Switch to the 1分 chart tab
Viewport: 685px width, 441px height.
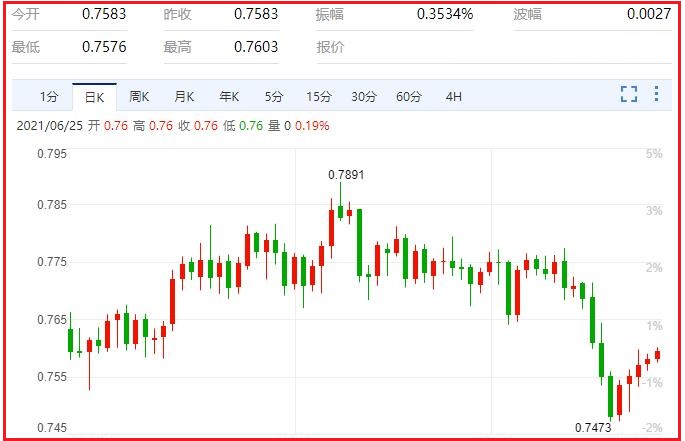tap(49, 97)
